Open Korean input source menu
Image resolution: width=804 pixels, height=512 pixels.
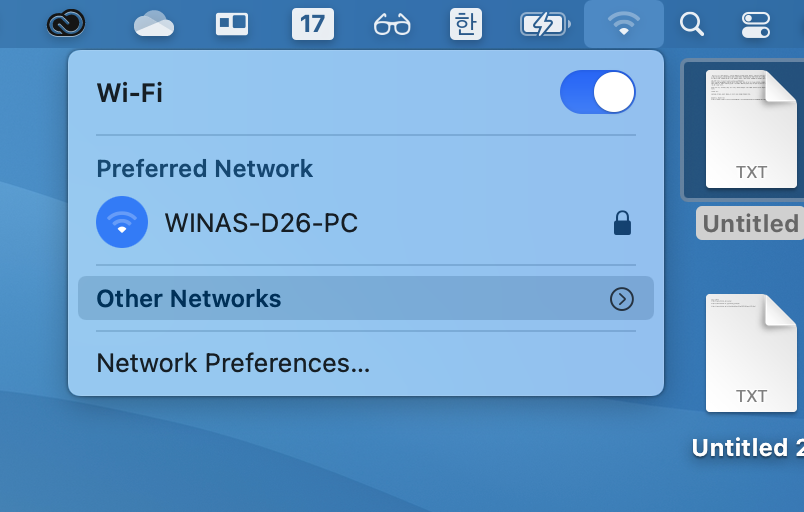tap(466, 24)
